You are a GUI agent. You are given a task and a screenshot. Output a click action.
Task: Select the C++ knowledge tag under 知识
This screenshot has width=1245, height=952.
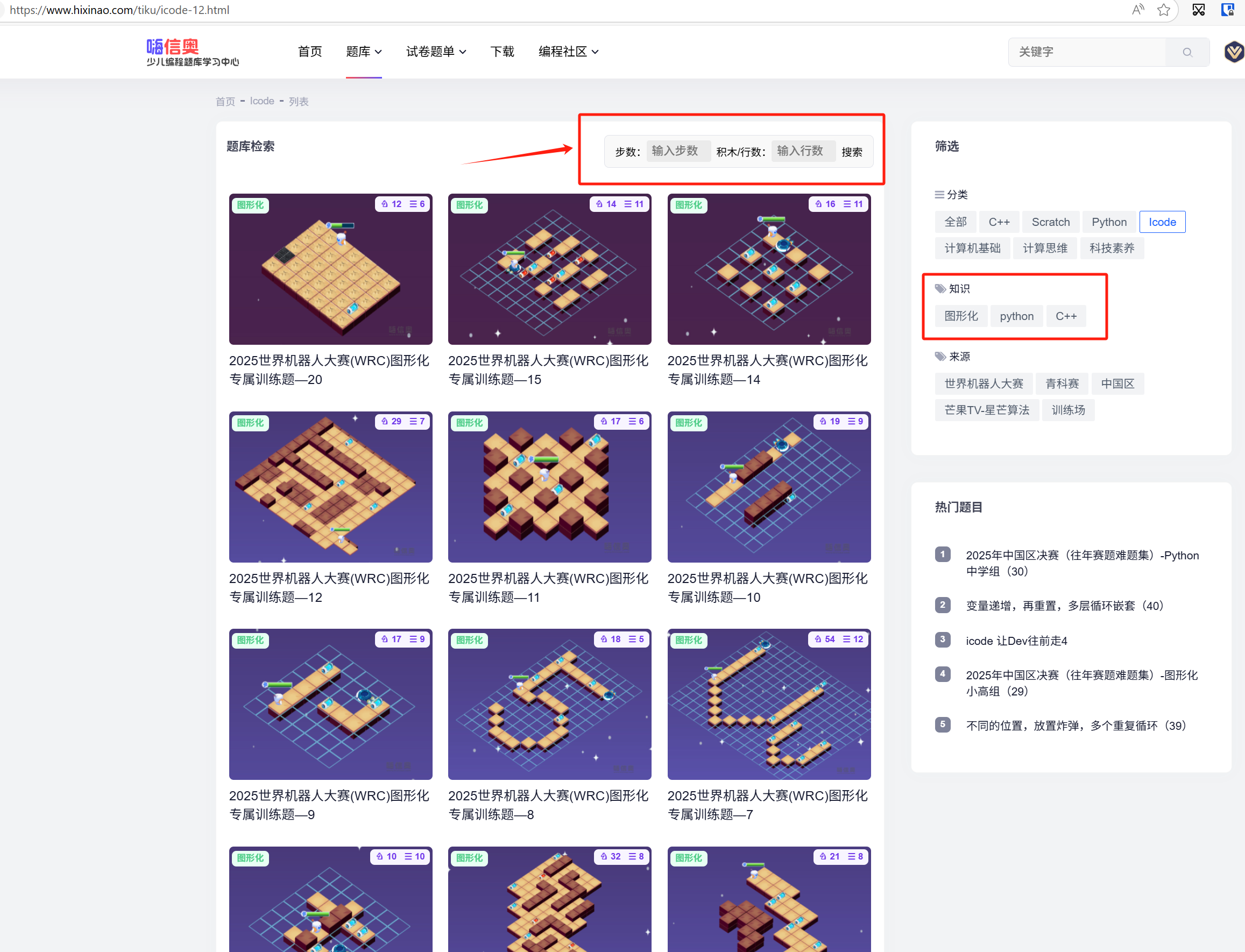[1066, 316]
